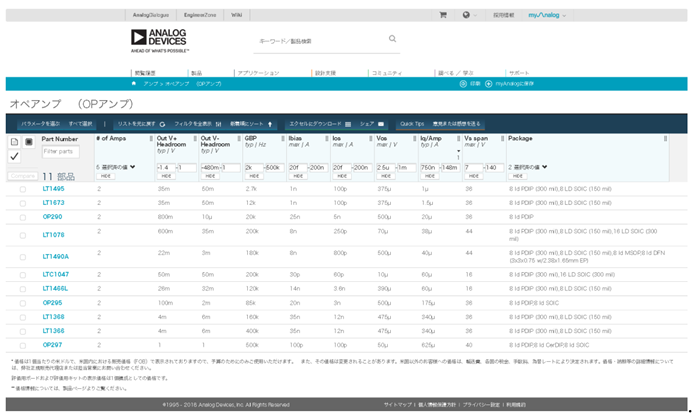
Task: Expand the Package values dropdown
Action: (545, 167)
